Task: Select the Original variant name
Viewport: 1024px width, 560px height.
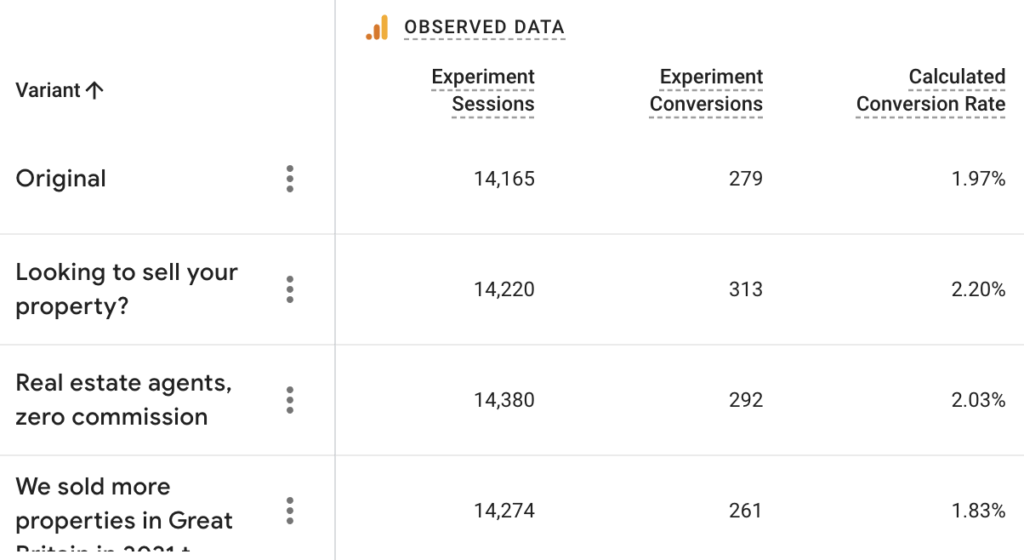Action: click(x=61, y=179)
